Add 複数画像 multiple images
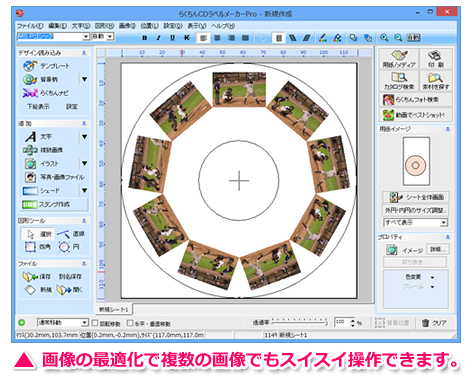This screenshot has width=469, height=381. (43, 150)
